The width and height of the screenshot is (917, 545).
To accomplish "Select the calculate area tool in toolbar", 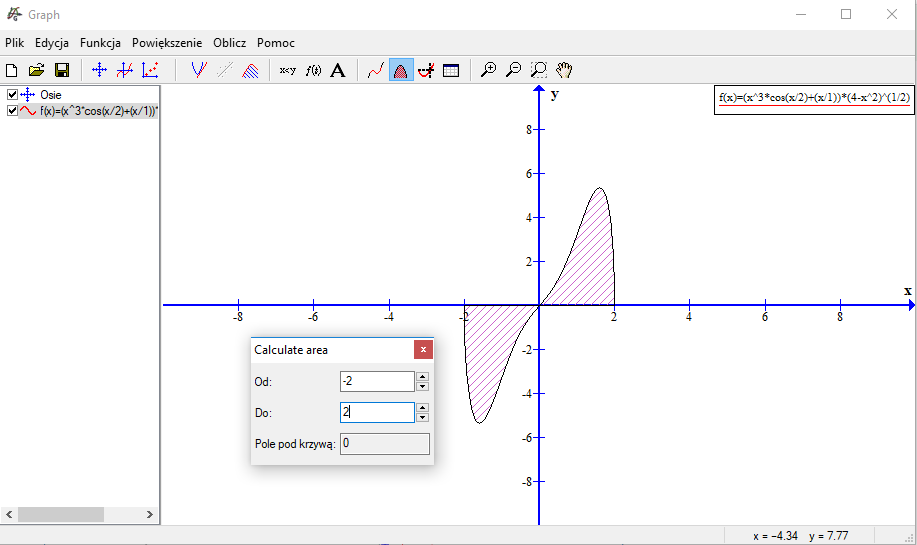I will [401, 70].
